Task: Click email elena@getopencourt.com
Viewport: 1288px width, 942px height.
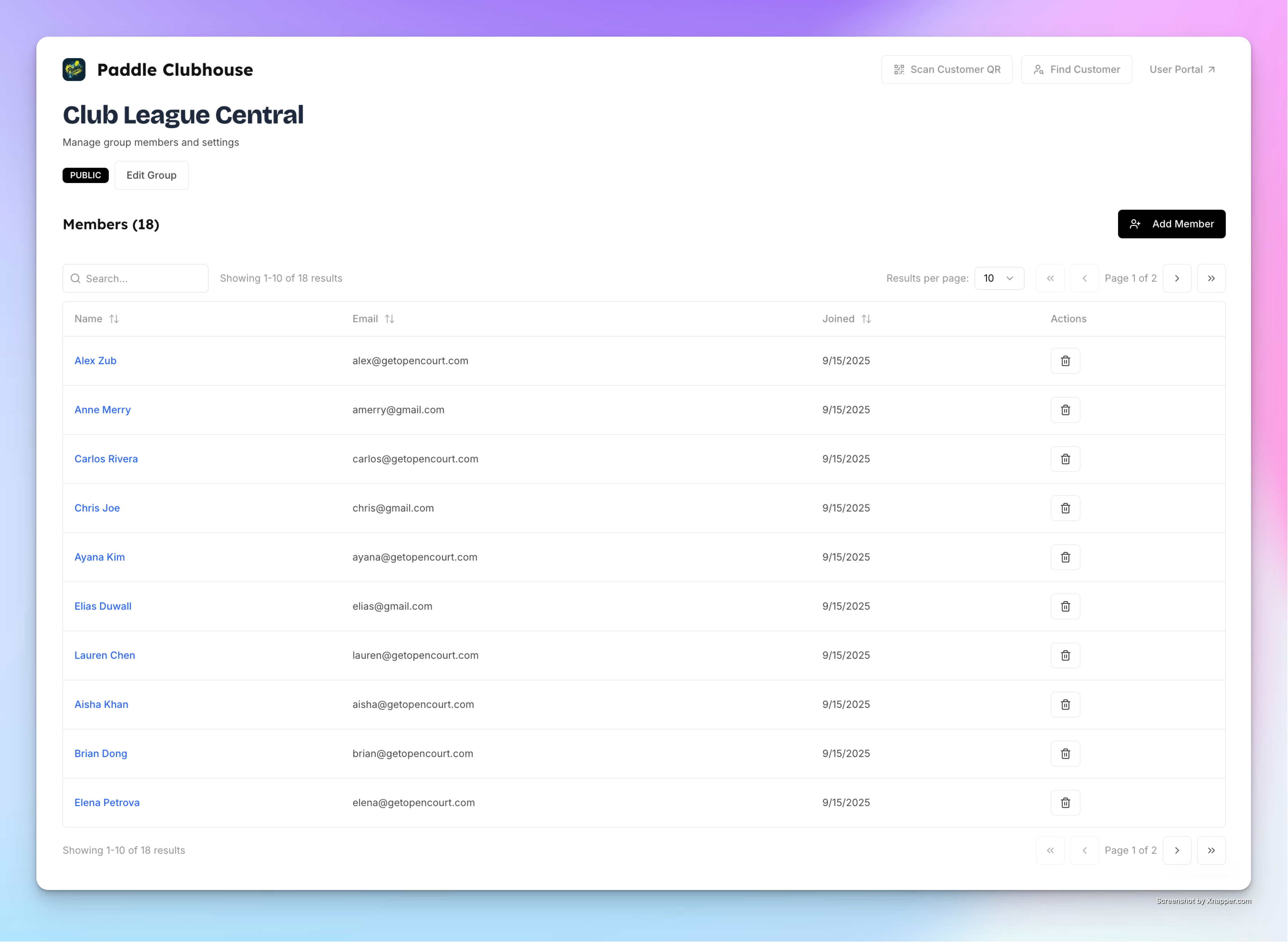Action: (x=414, y=802)
